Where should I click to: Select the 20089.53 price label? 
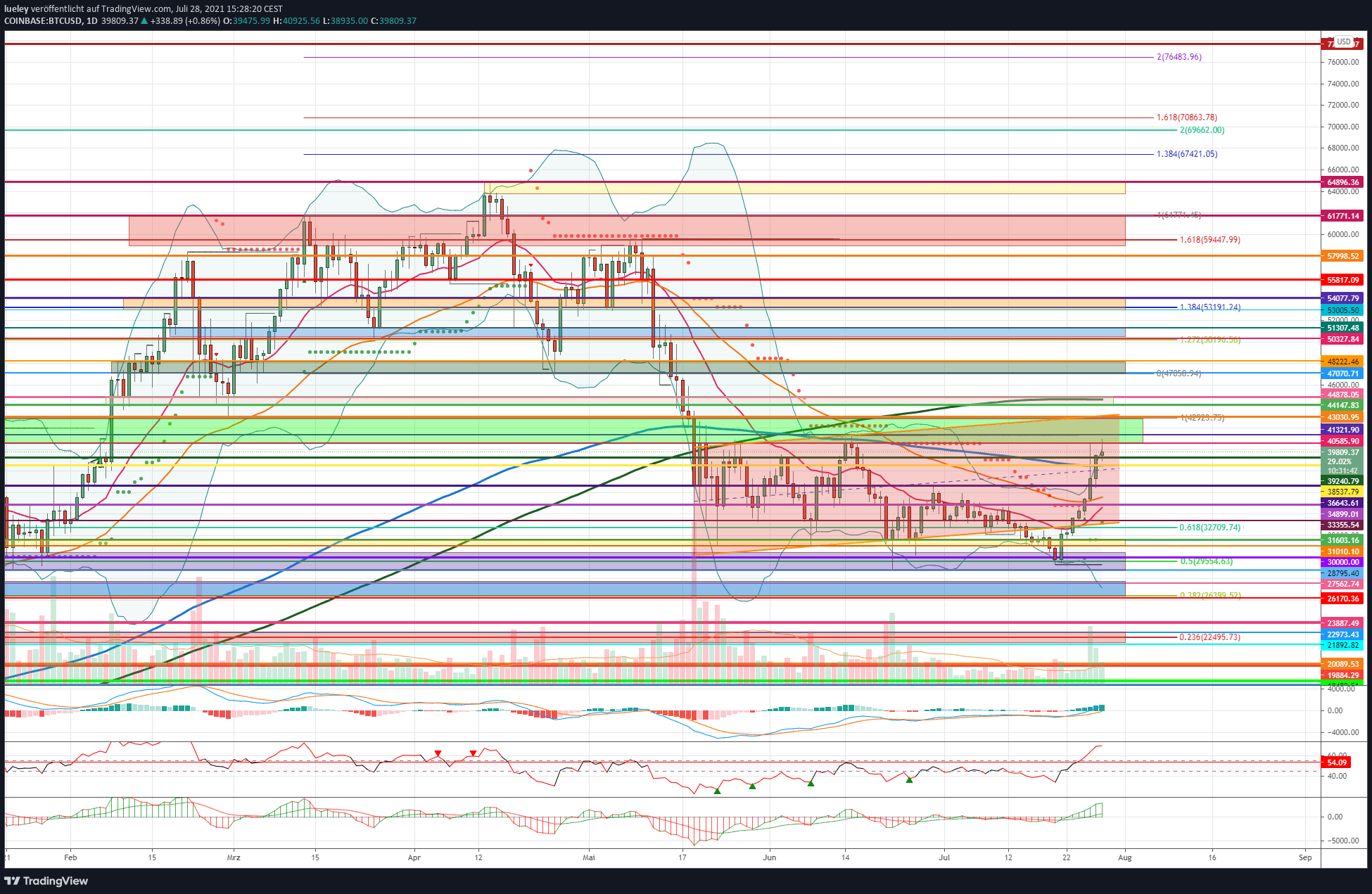tap(1342, 664)
